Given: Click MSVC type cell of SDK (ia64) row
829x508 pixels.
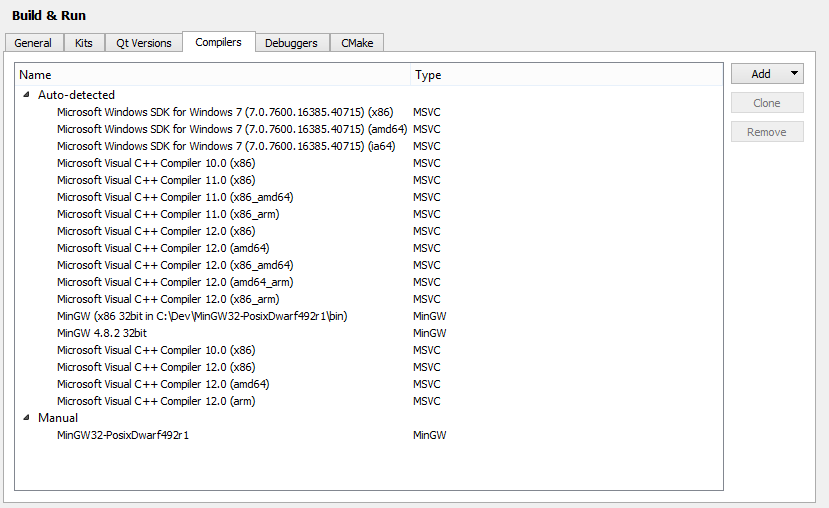Looking at the screenshot, I should coord(427,146).
